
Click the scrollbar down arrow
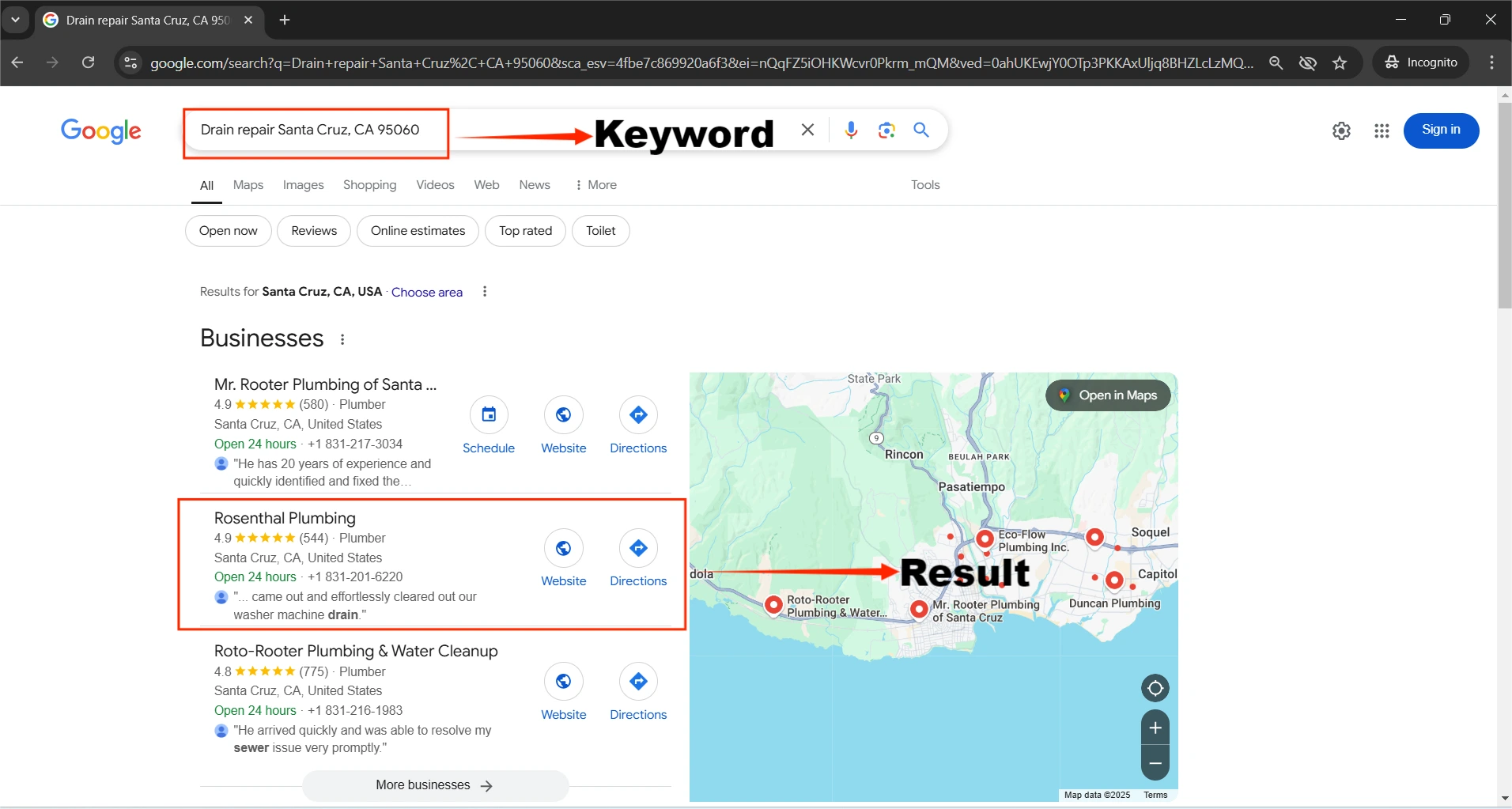coord(1505,799)
